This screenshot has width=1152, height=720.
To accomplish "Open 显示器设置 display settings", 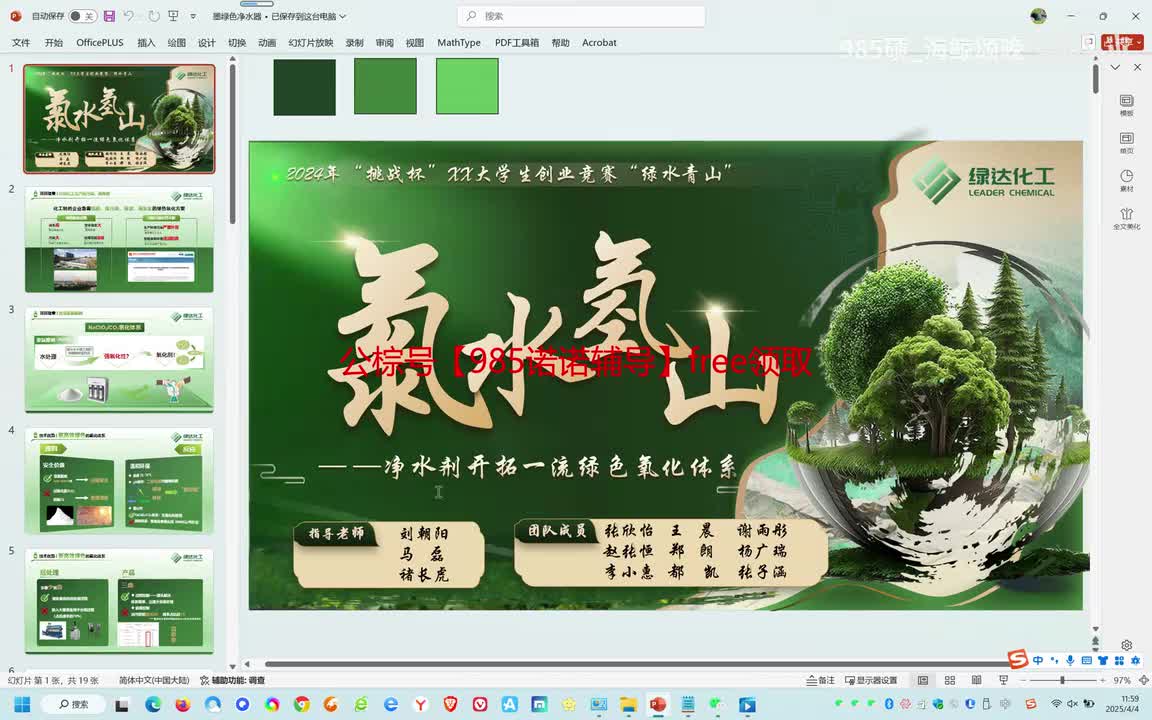I will [871, 680].
